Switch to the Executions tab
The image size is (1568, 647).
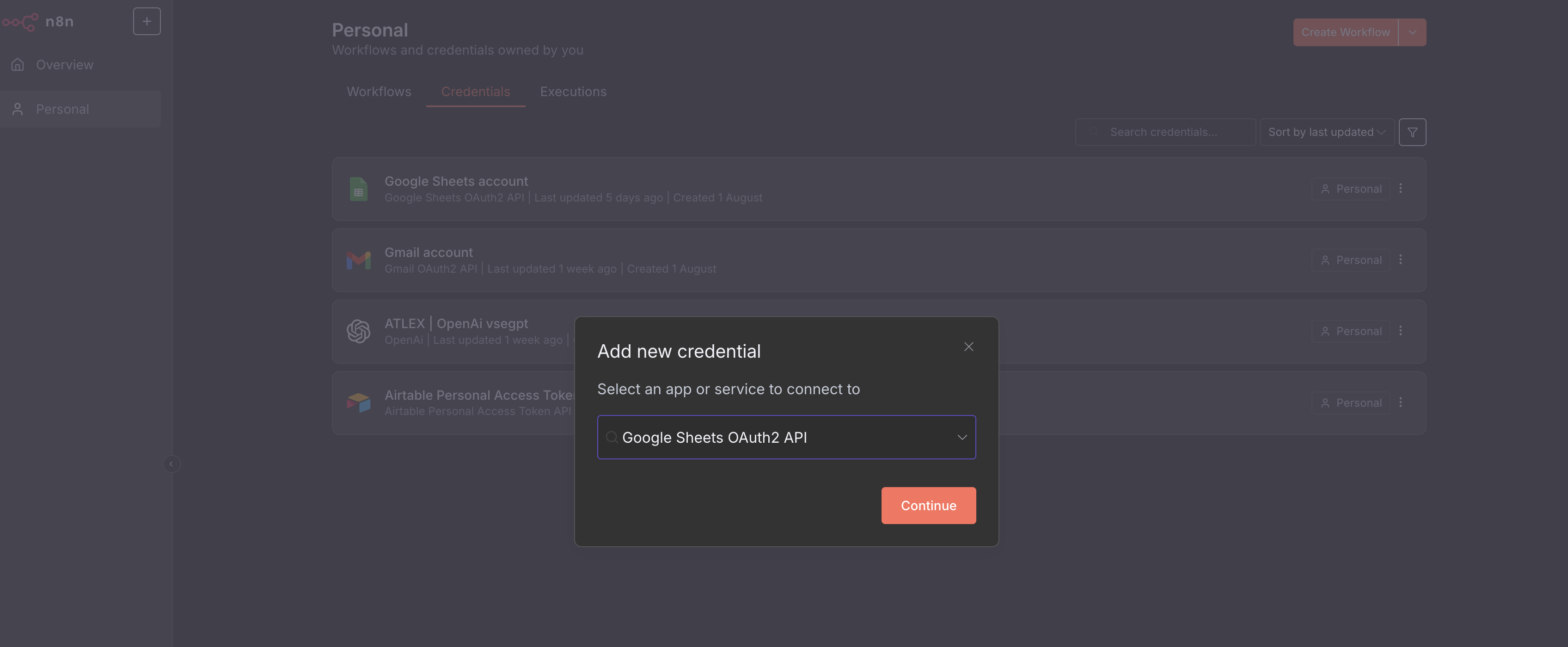point(573,92)
